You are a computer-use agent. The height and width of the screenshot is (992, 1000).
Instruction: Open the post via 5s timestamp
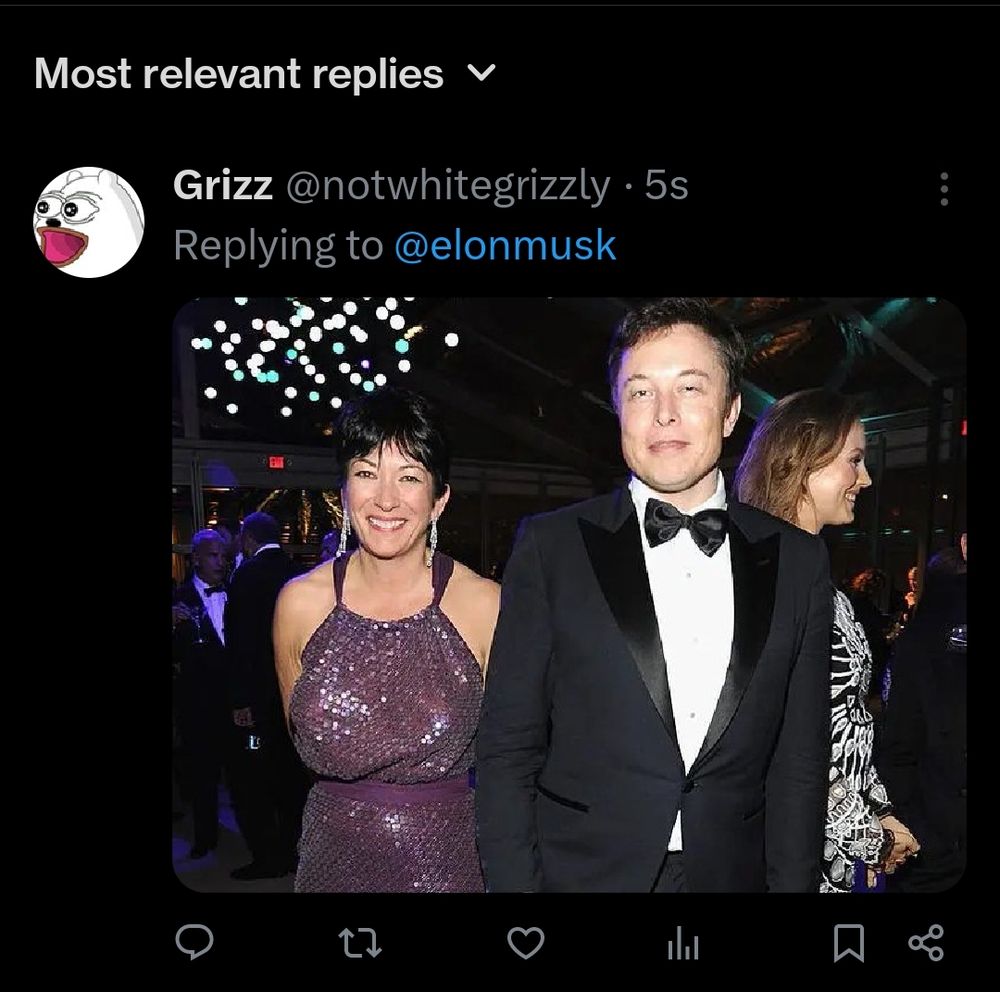pyautogui.click(x=666, y=185)
